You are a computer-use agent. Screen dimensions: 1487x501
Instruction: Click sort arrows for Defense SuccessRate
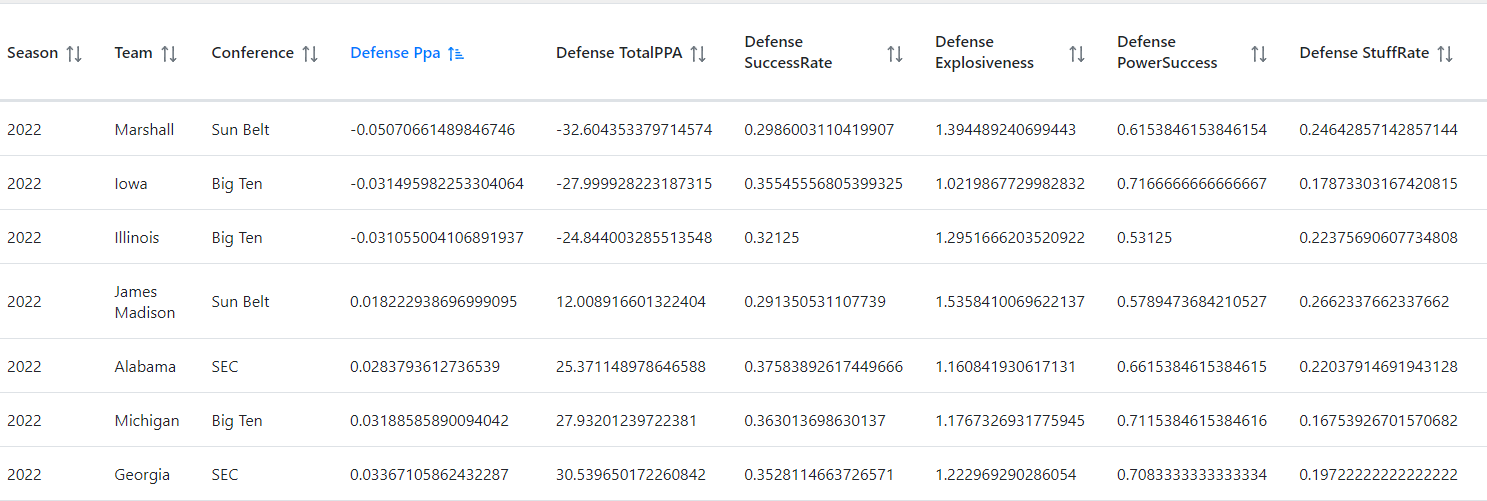coord(895,54)
